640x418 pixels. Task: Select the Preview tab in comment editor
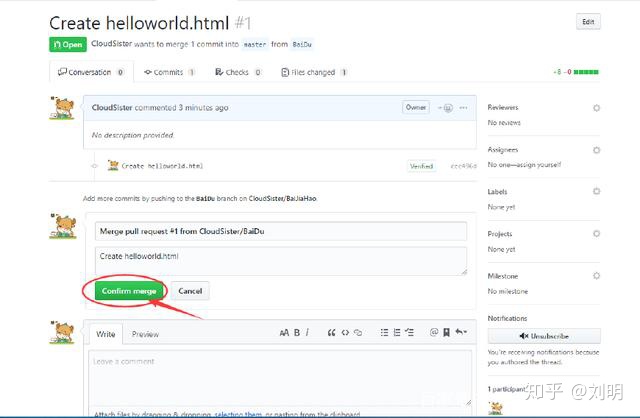pyautogui.click(x=145, y=334)
